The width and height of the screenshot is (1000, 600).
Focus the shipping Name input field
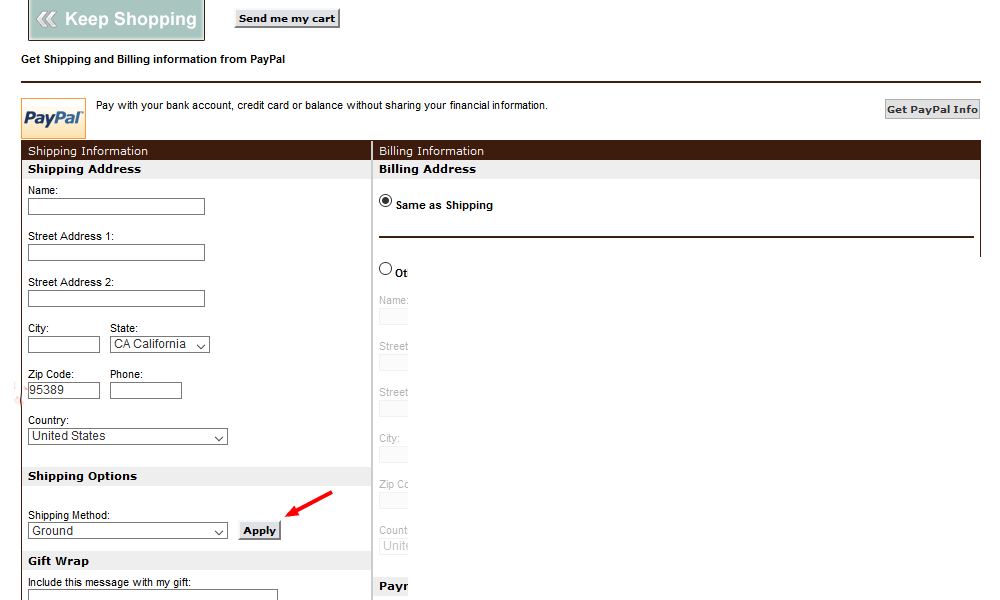click(116, 207)
